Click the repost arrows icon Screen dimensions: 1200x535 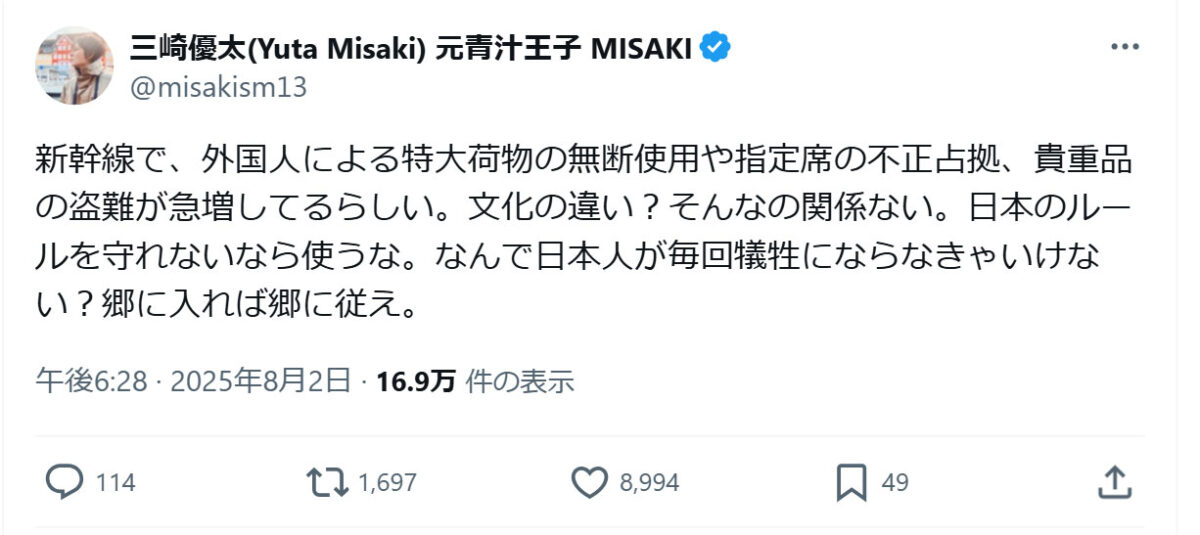(x=327, y=482)
